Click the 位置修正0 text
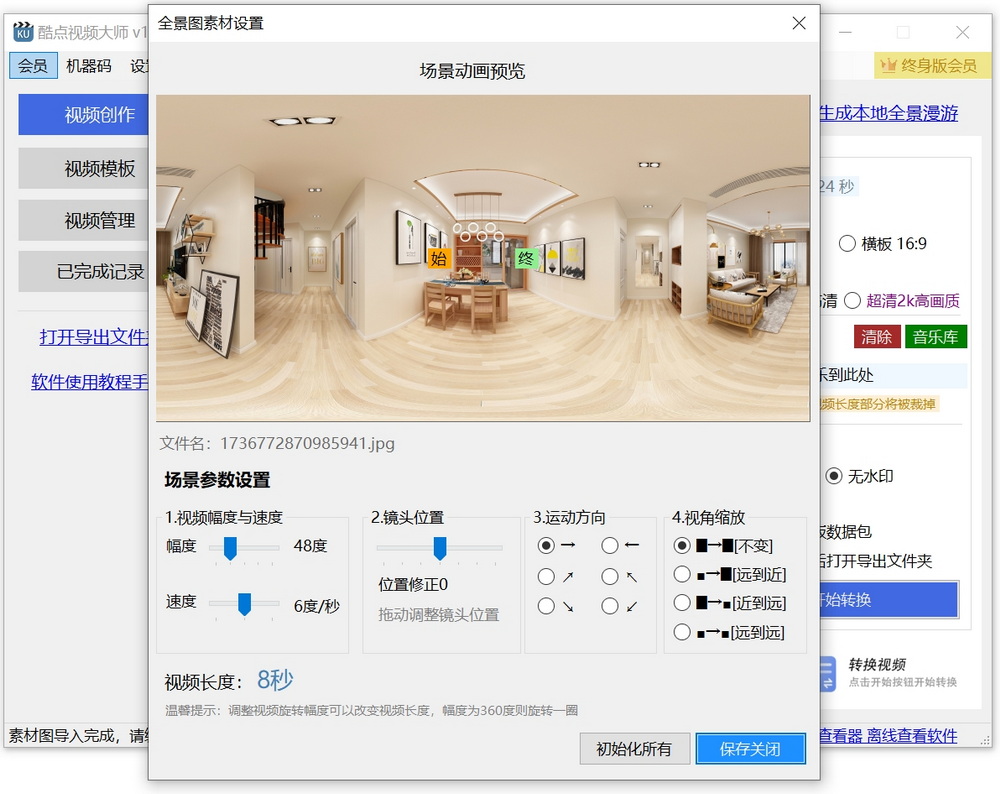1000x794 pixels. pyautogui.click(x=413, y=584)
